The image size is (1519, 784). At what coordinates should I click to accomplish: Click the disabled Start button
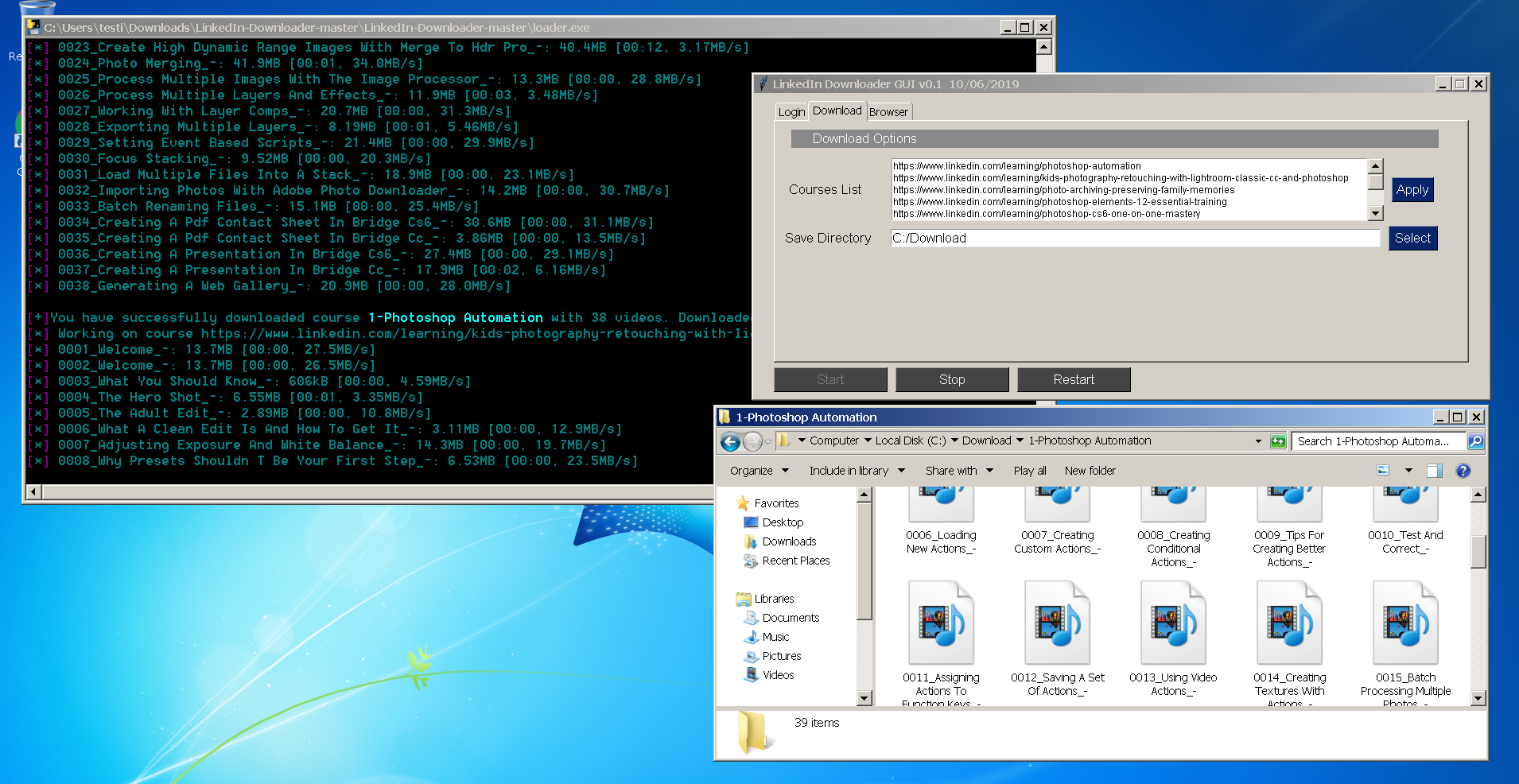point(830,379)
